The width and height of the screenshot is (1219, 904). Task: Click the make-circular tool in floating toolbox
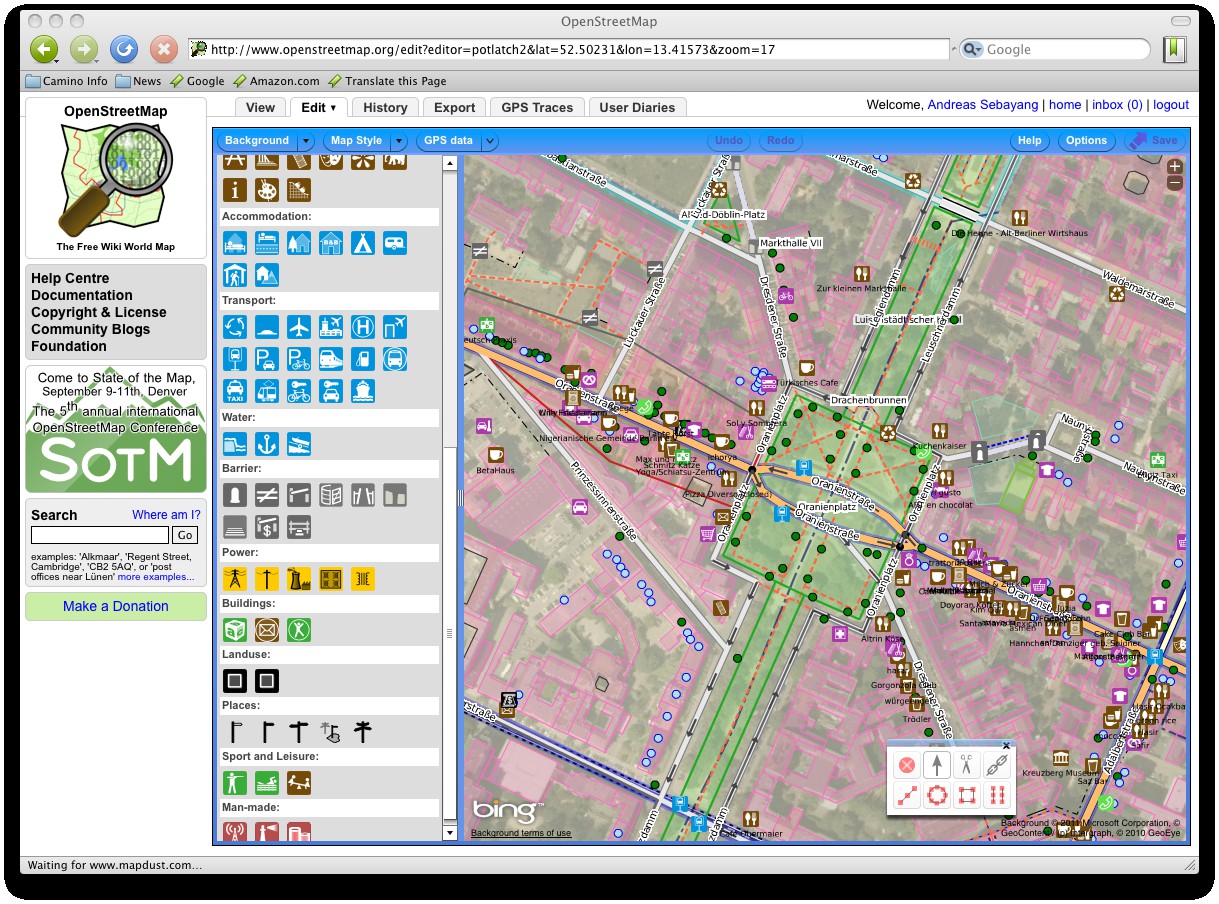pyautogui.click(x=937, y=796)
